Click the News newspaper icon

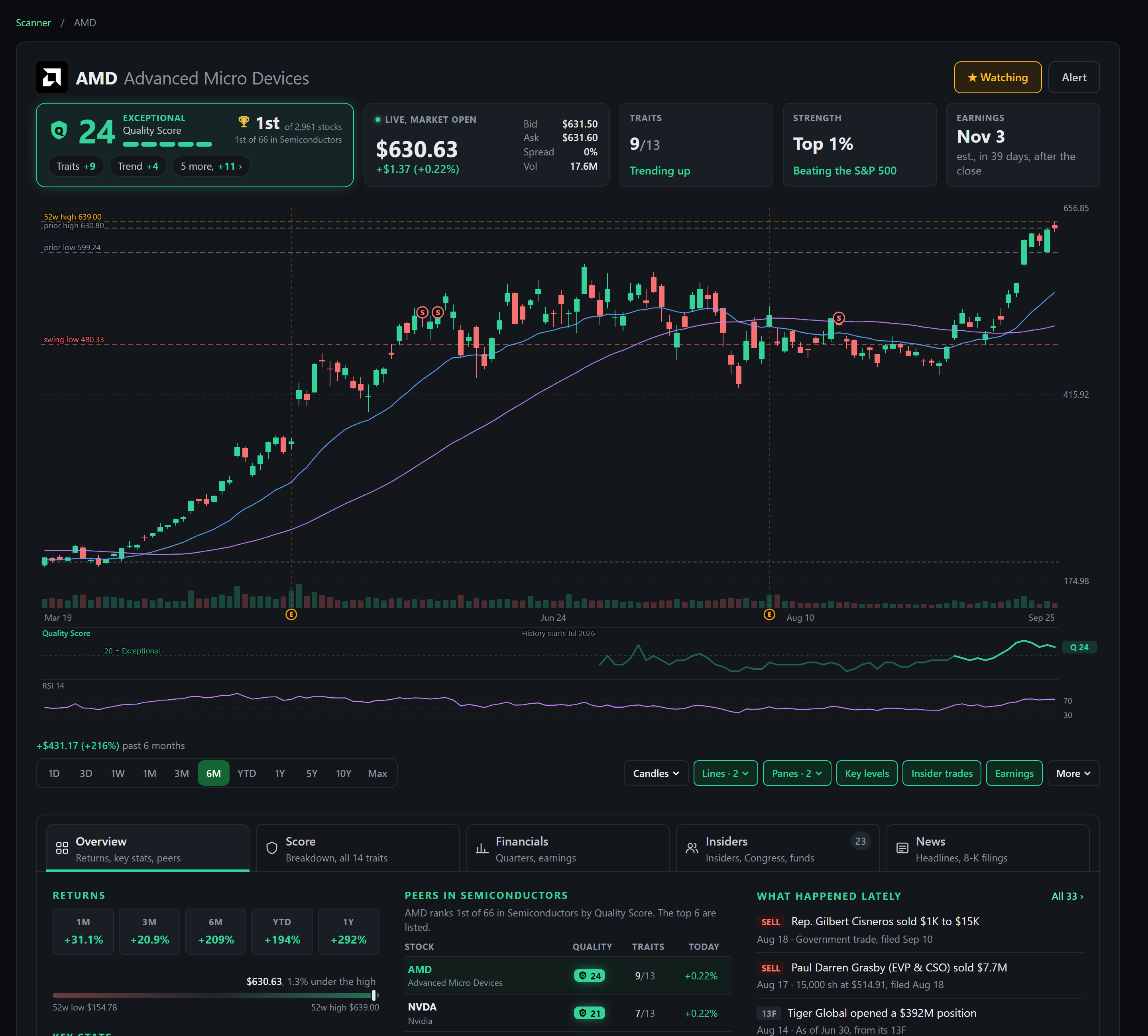coord(902,848)
